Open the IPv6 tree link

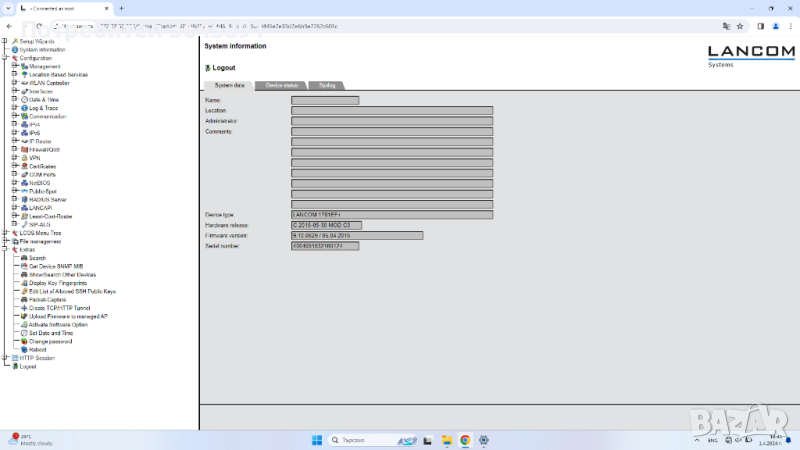point(34,133)
